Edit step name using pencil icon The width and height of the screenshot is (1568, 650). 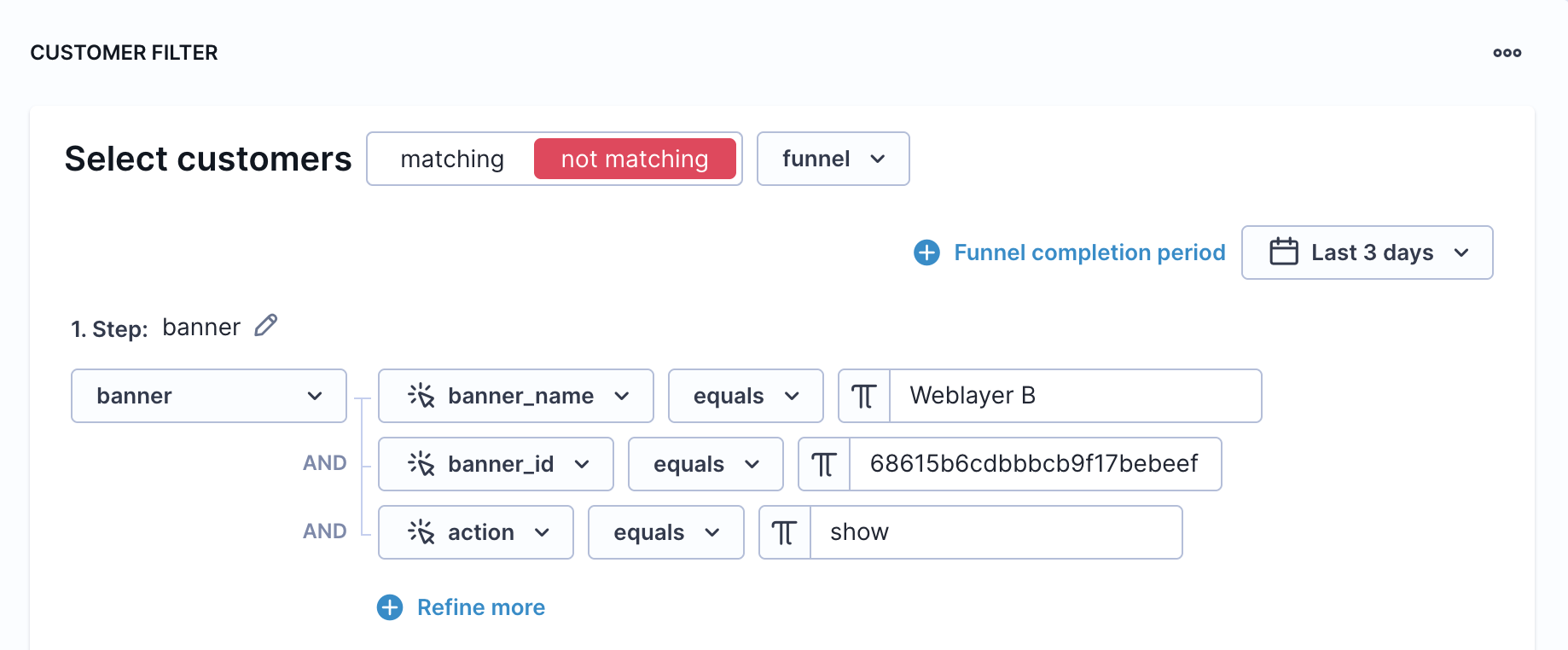pyautogui.click(x=266, y=325)
